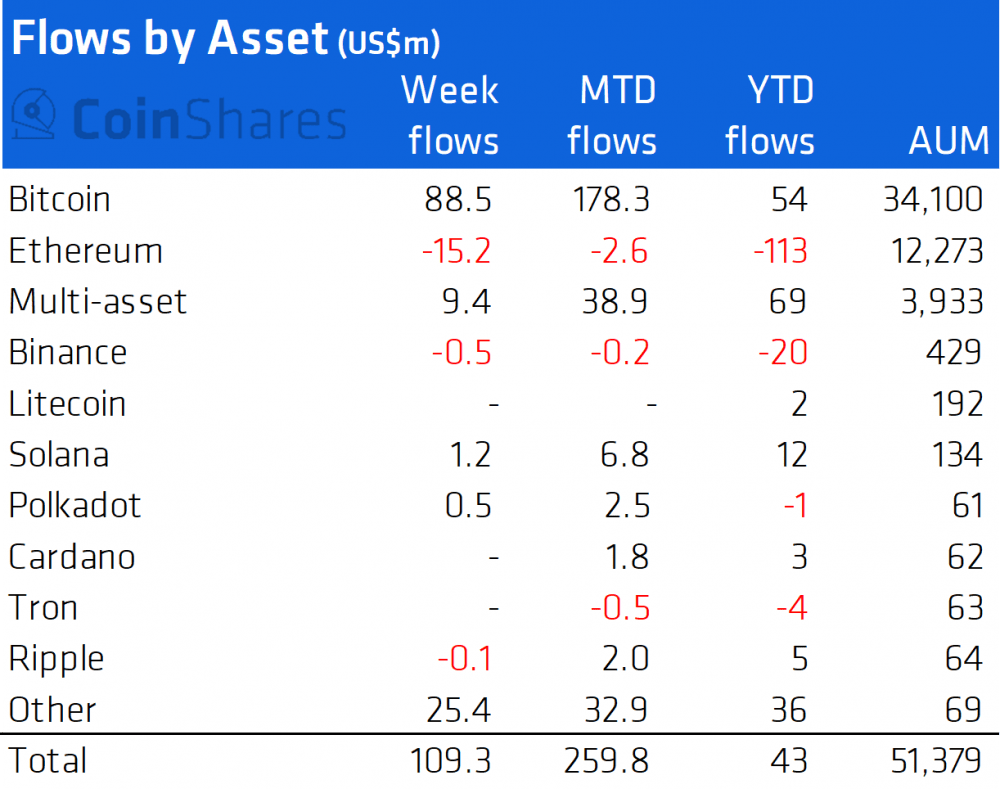Click the Ripple row label

point(57,658)
